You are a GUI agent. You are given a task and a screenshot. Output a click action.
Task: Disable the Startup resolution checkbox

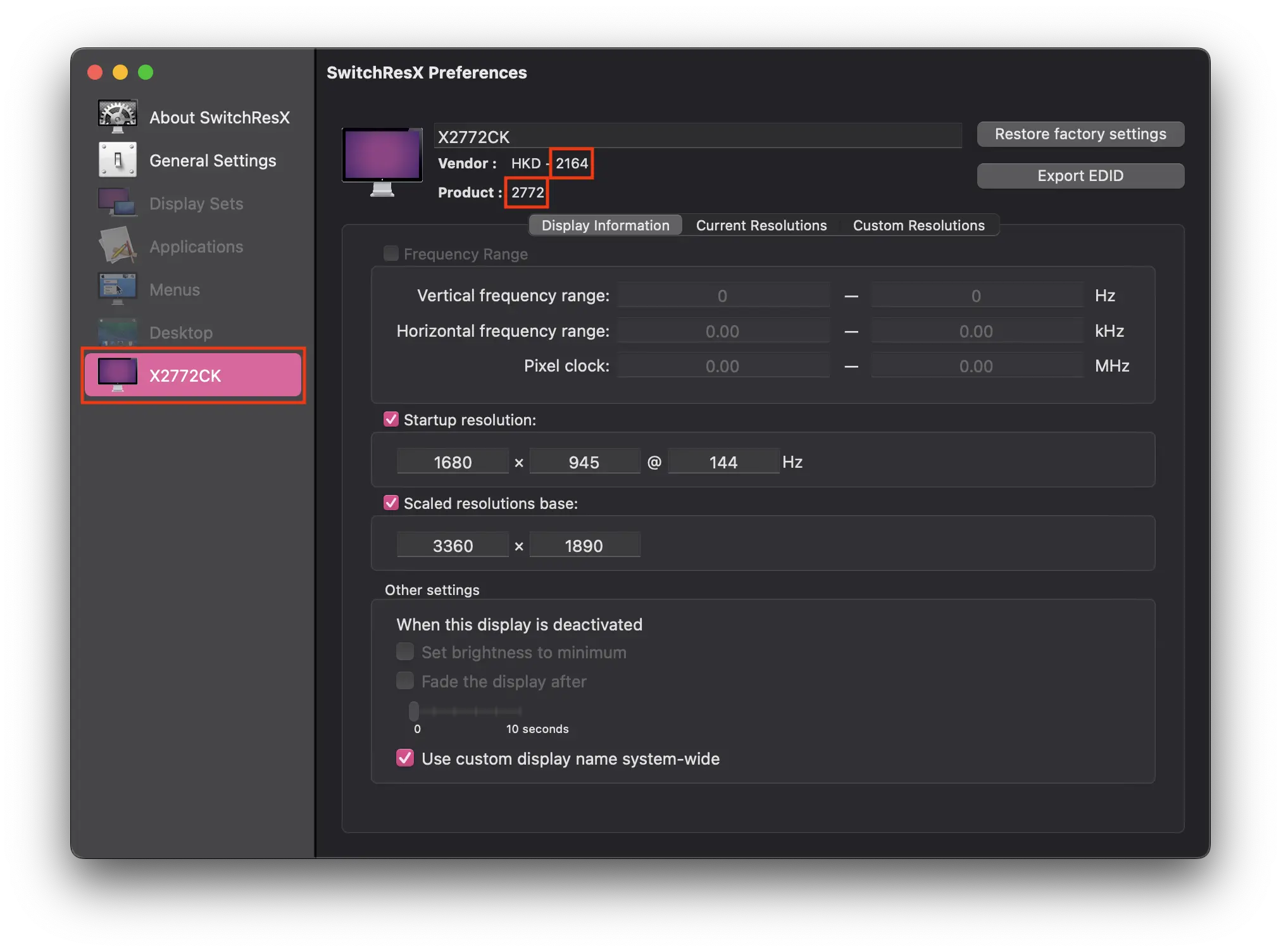click(391, 419)
